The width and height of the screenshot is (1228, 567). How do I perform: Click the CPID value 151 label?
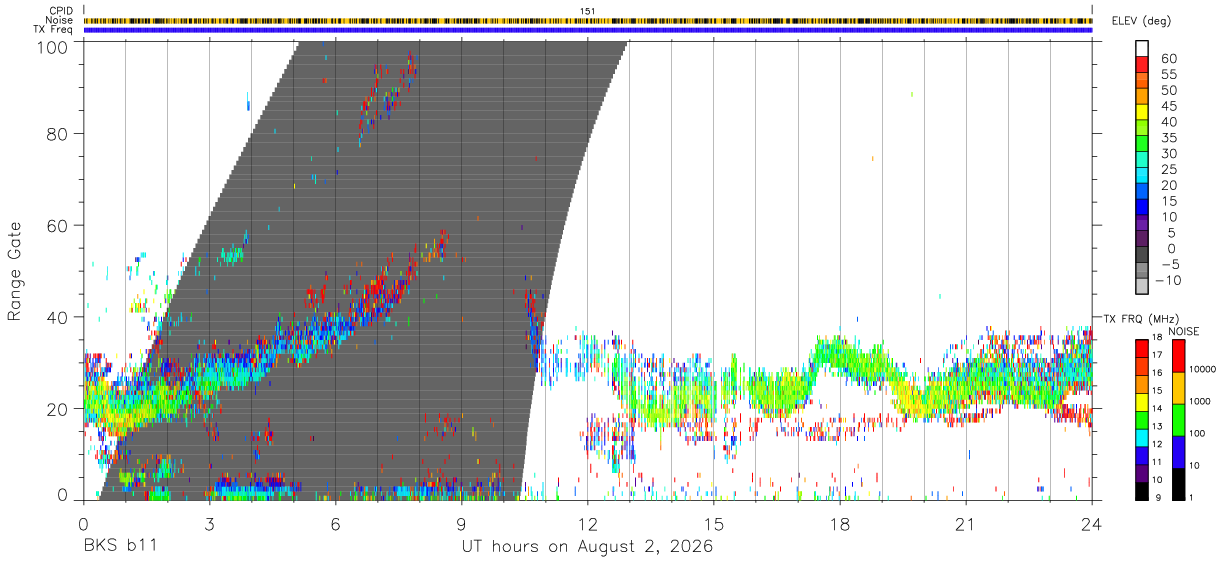coord(587,11)
